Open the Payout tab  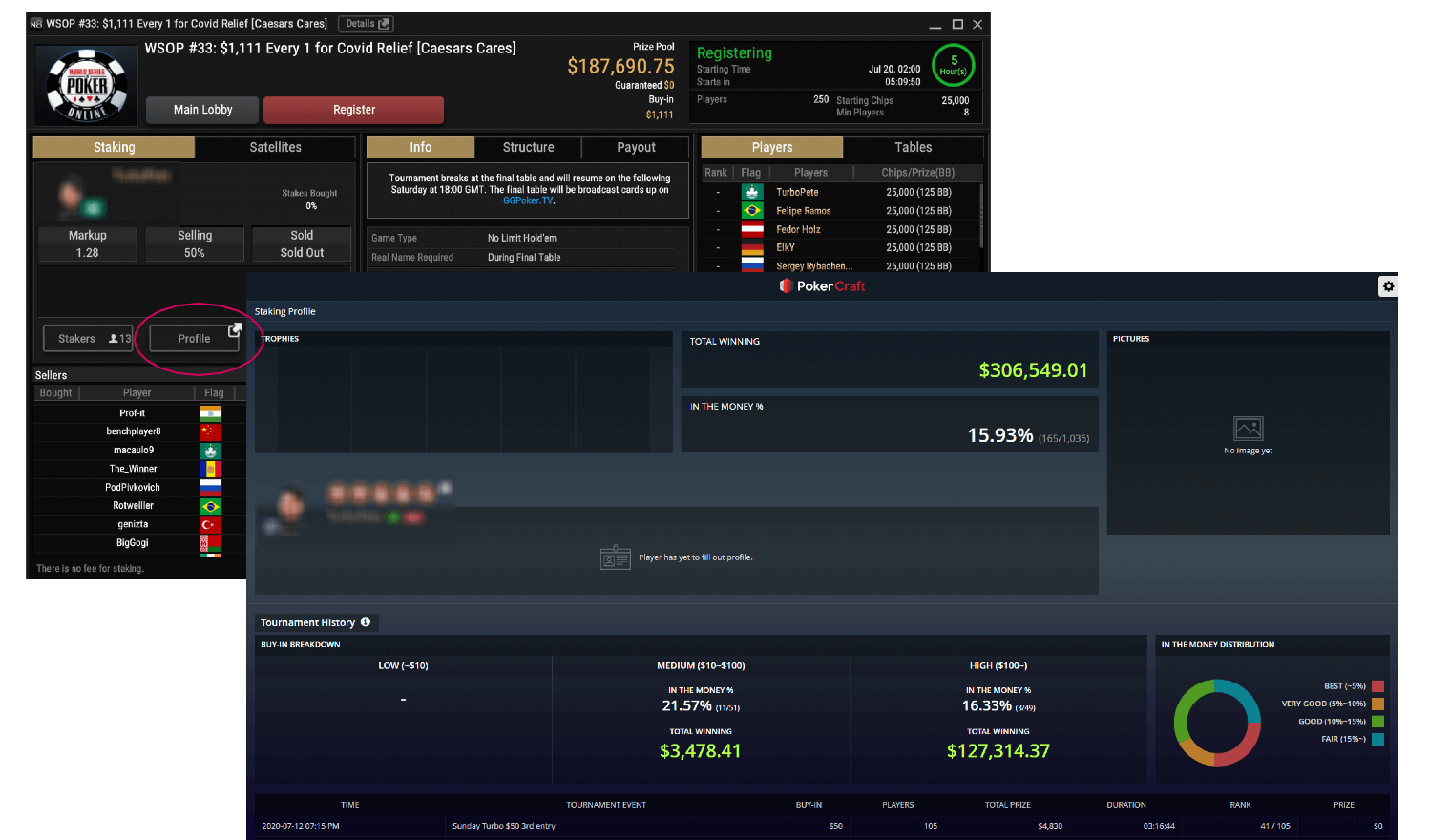[636, 147]
